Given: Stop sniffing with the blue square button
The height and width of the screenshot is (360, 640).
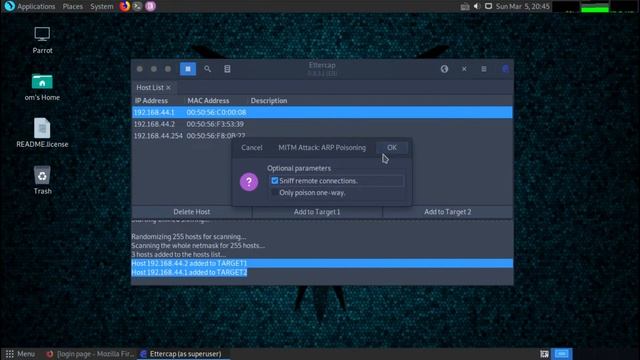Looking at the screenshot, I should point(188,69).
